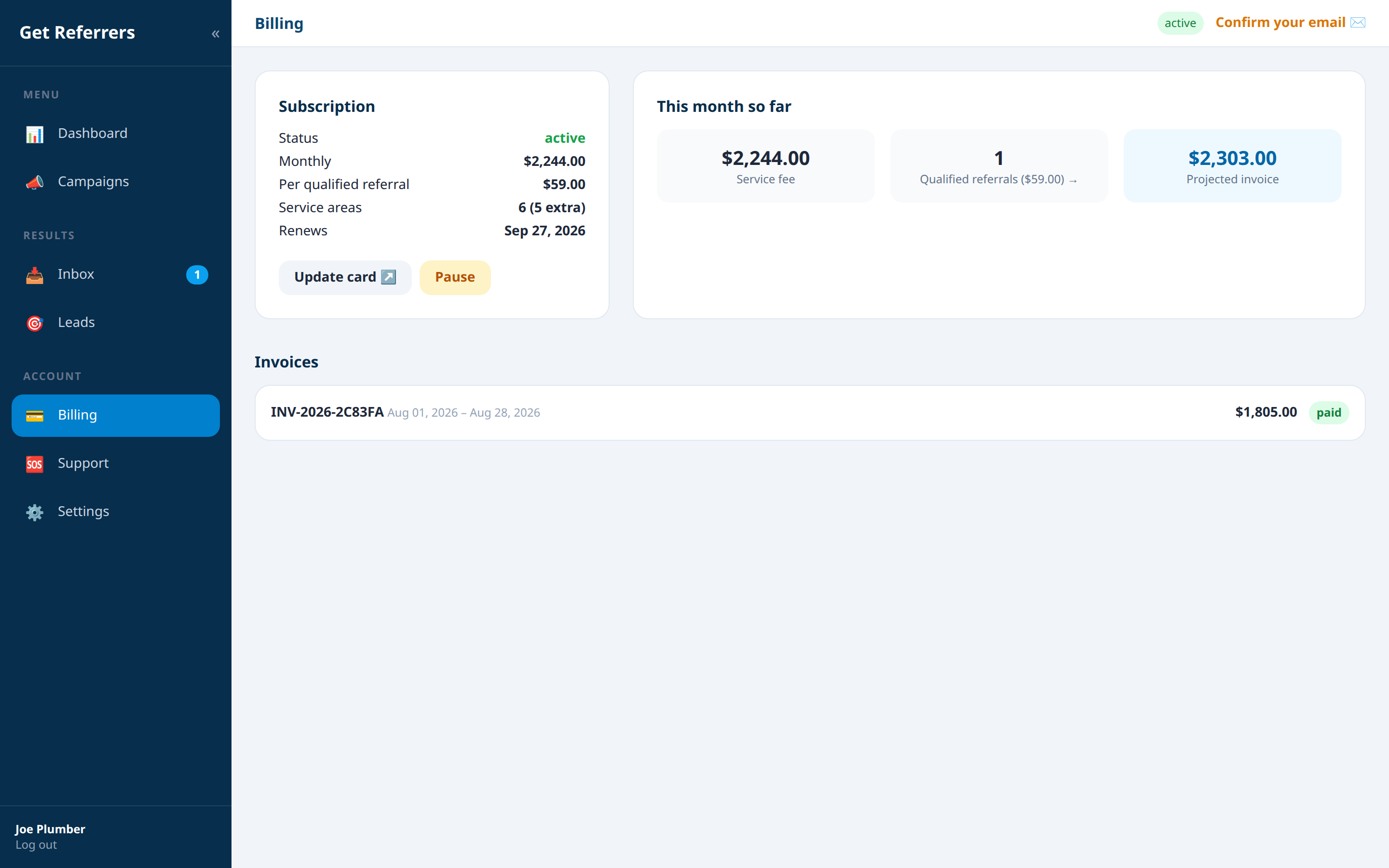Click the Inbox unread count badge
This screenshot has height=868, width=1389.
pyautogui.click(x=197, y=275)
